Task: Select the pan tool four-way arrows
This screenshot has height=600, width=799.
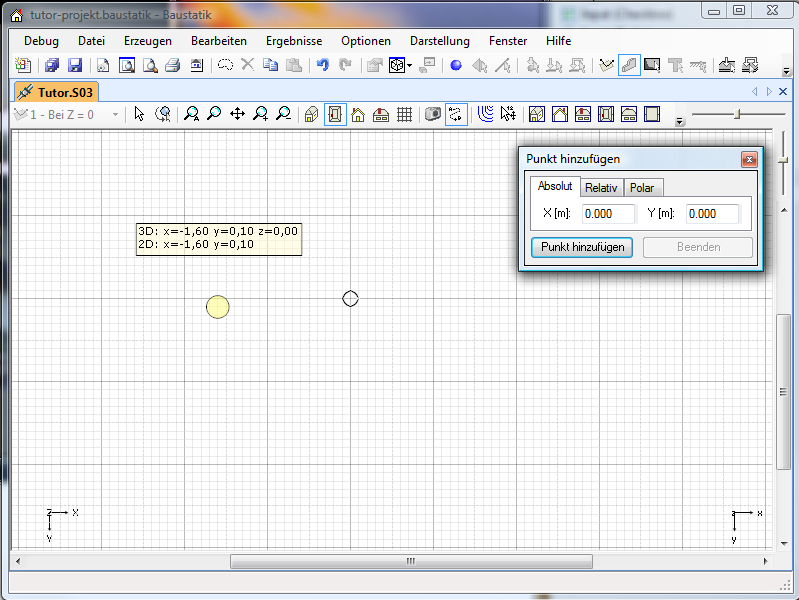Action: point(237,114)
